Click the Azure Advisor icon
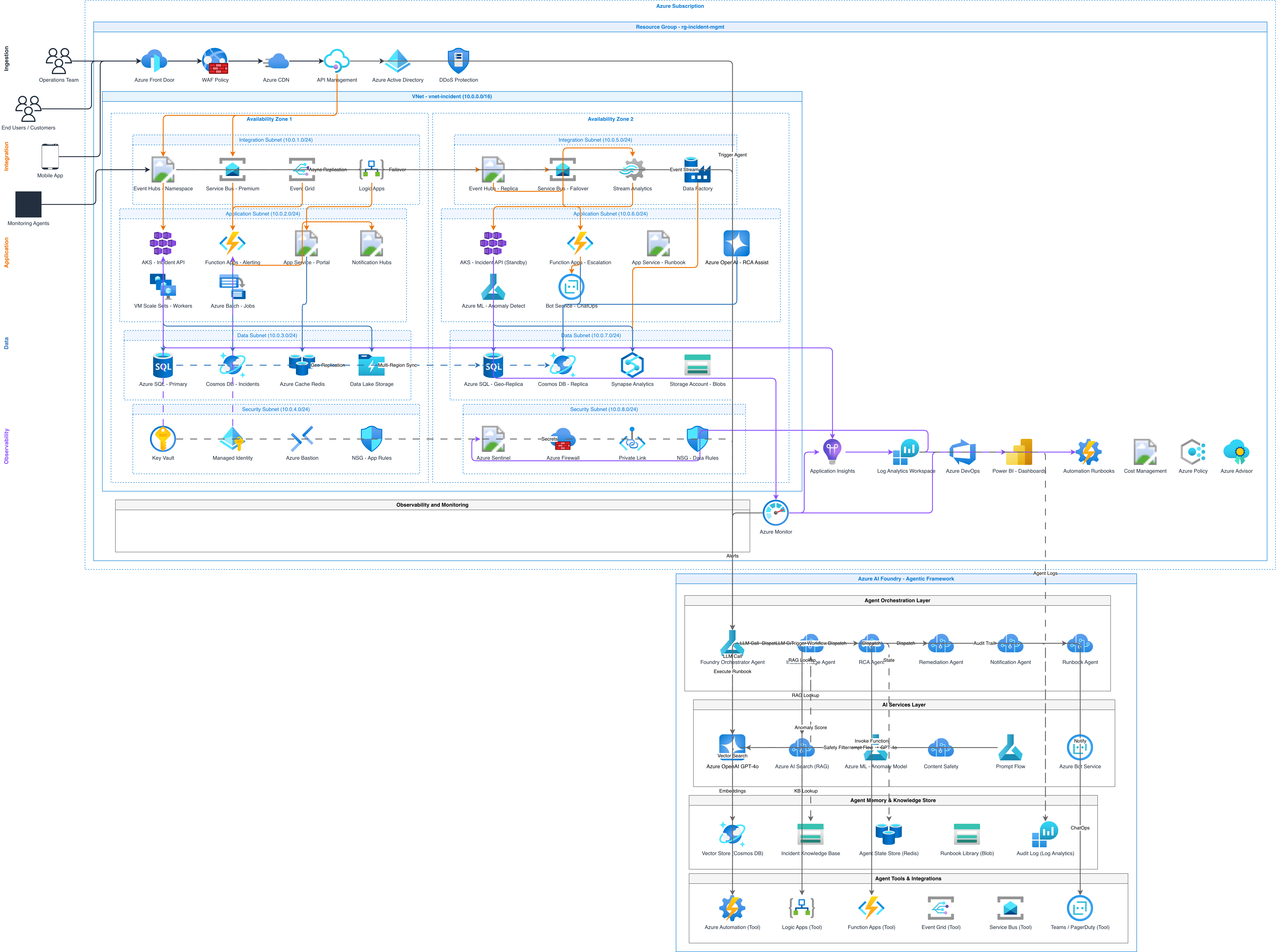 pyautogui.click(x=1236, y=452)
